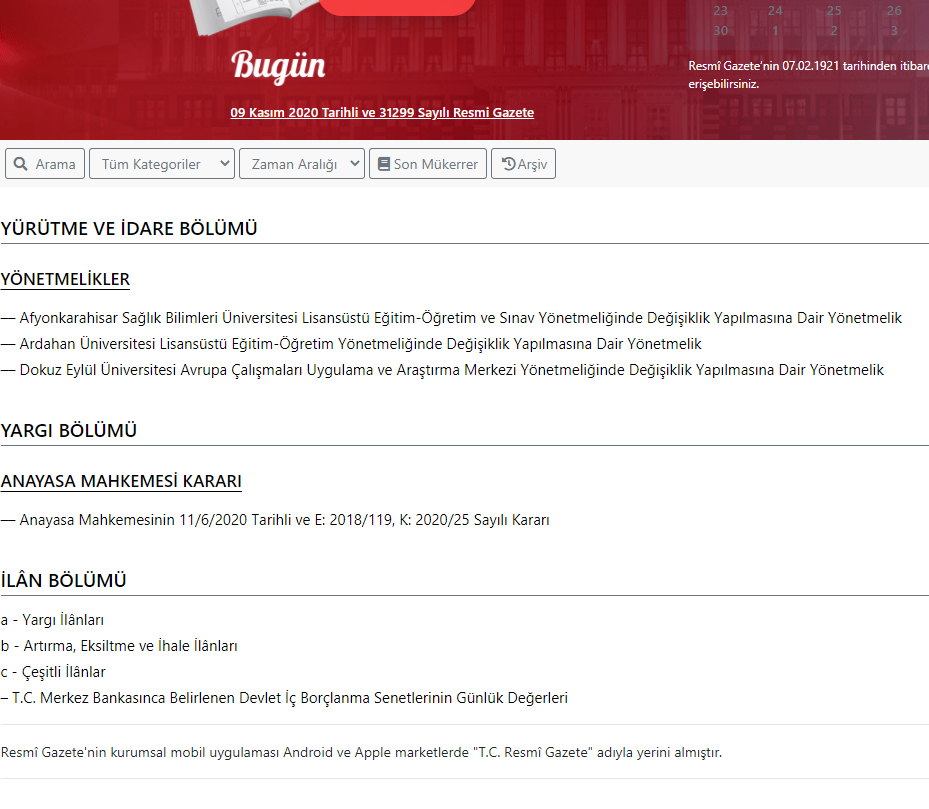
Task: Open the Zaman Aralığı dropdown
Action: click(x=301, y=163)
